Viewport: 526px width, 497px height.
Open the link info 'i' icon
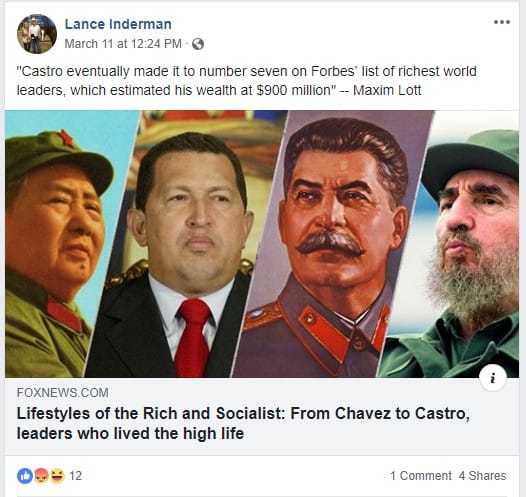tap(492, 378)
